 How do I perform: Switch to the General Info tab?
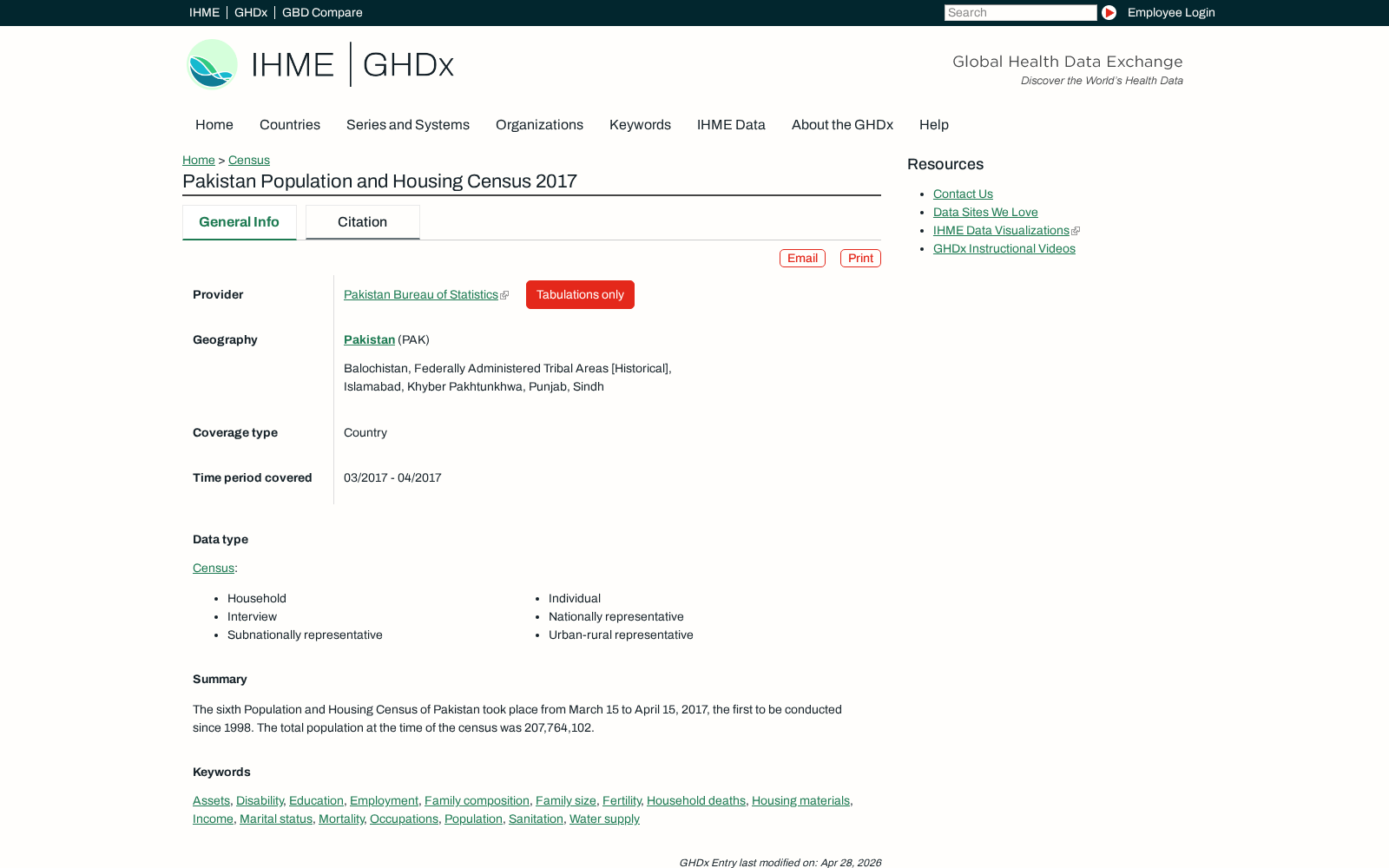click(x=240, y=222)
